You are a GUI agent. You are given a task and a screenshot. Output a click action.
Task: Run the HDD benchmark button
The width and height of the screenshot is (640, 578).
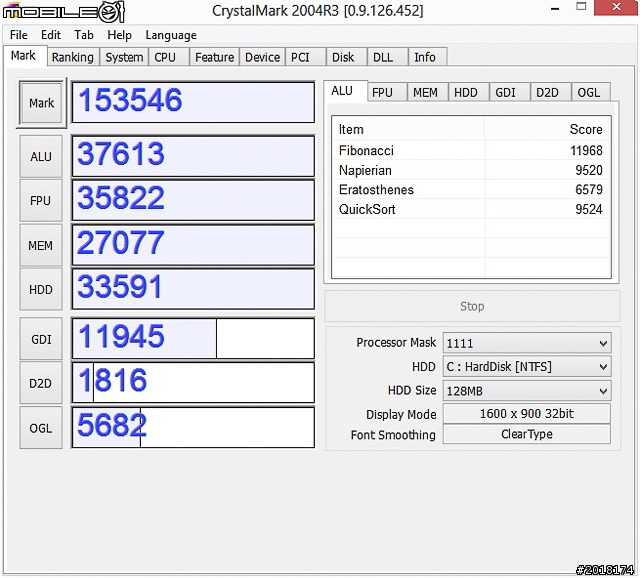(41, 290)
